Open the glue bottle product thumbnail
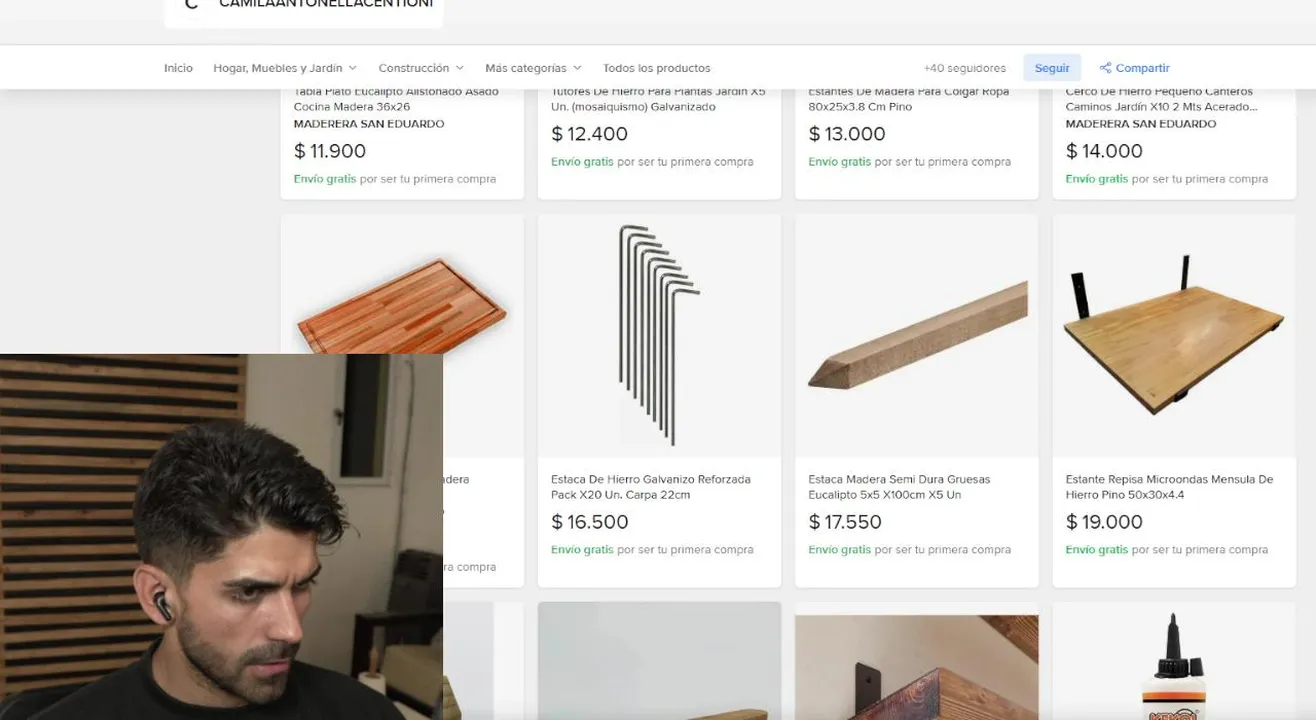Image resolution: width=1316 pixels, height=720 pixels. coord(1174,661)
